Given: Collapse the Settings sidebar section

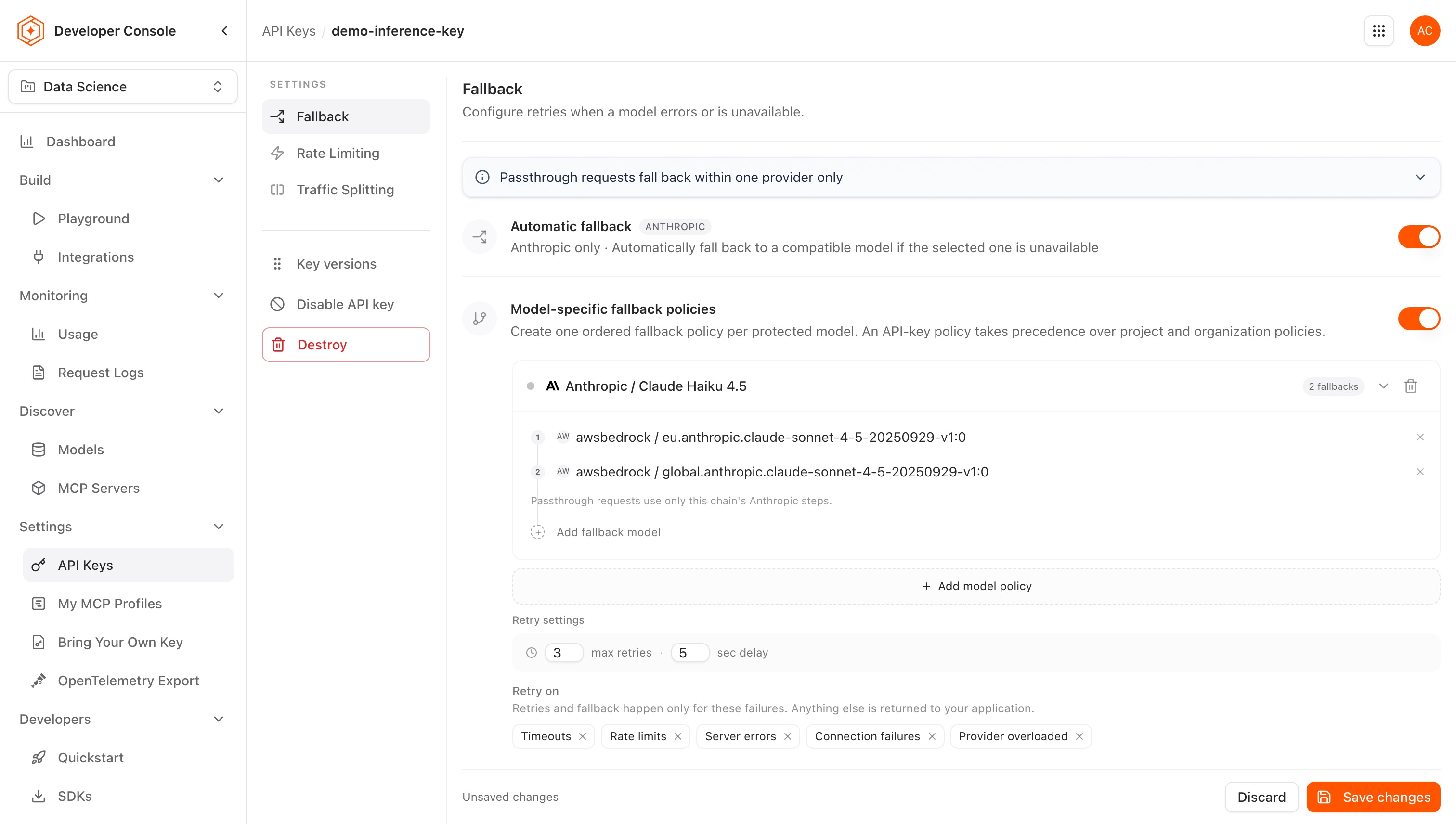Looking at the screenshot, I should (x=219, y=527).
